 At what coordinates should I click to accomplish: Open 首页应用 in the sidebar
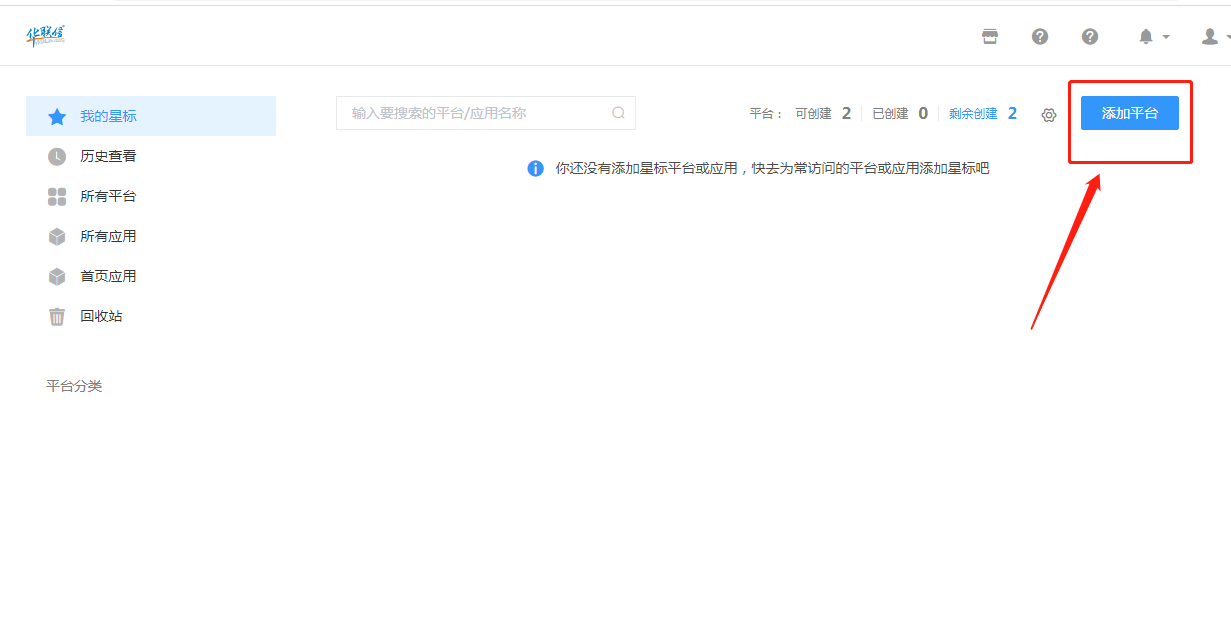151,276
